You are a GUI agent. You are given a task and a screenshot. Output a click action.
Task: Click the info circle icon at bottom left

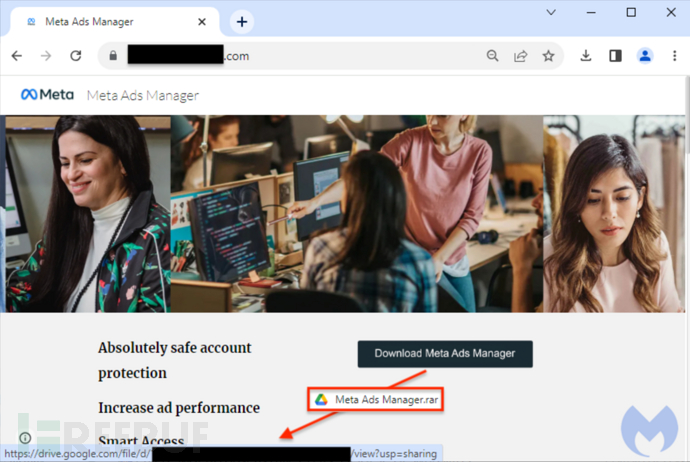coord(25,438)
